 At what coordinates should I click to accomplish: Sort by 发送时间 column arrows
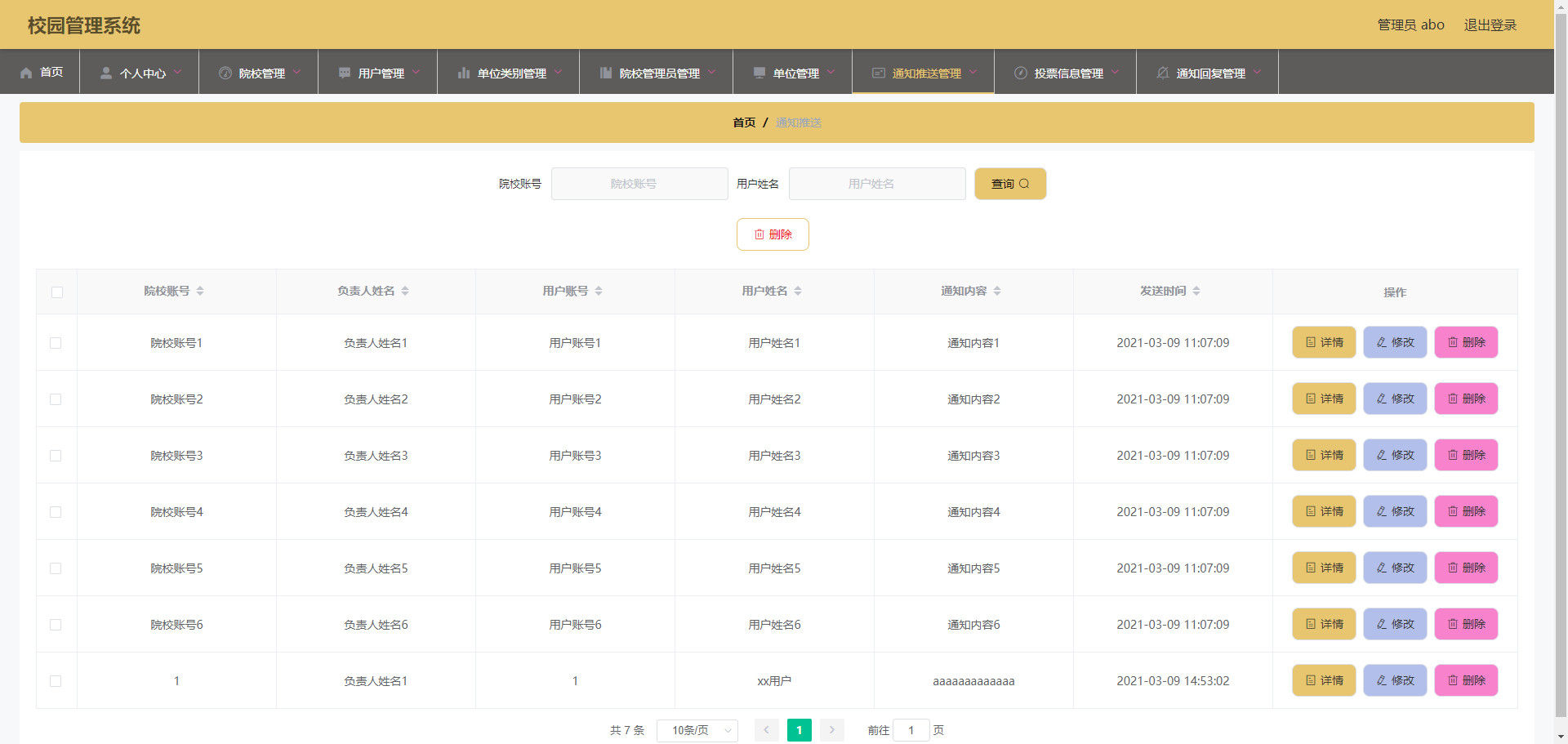pyautogui.click(x=1196, y=291)
